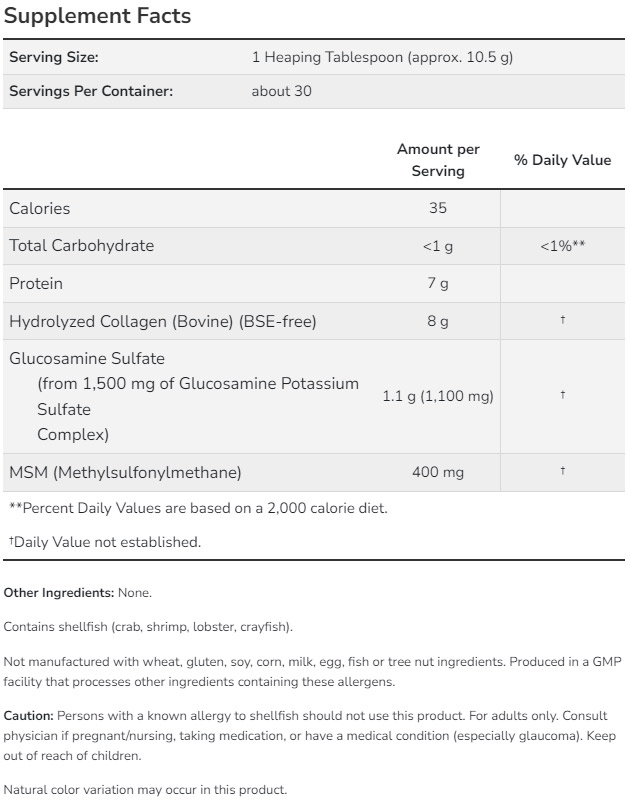
Task: Click the calories amount of 35
Action: coord(438,209)
